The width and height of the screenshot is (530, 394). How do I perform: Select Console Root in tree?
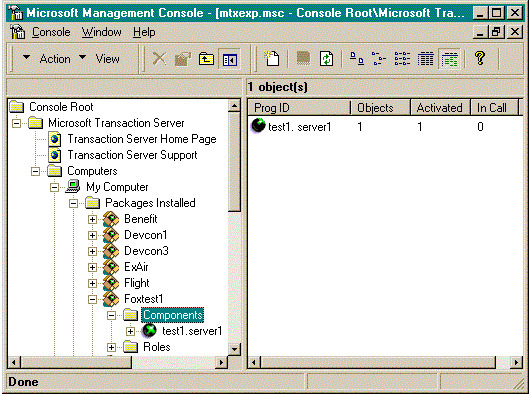[x=61, y=107]
